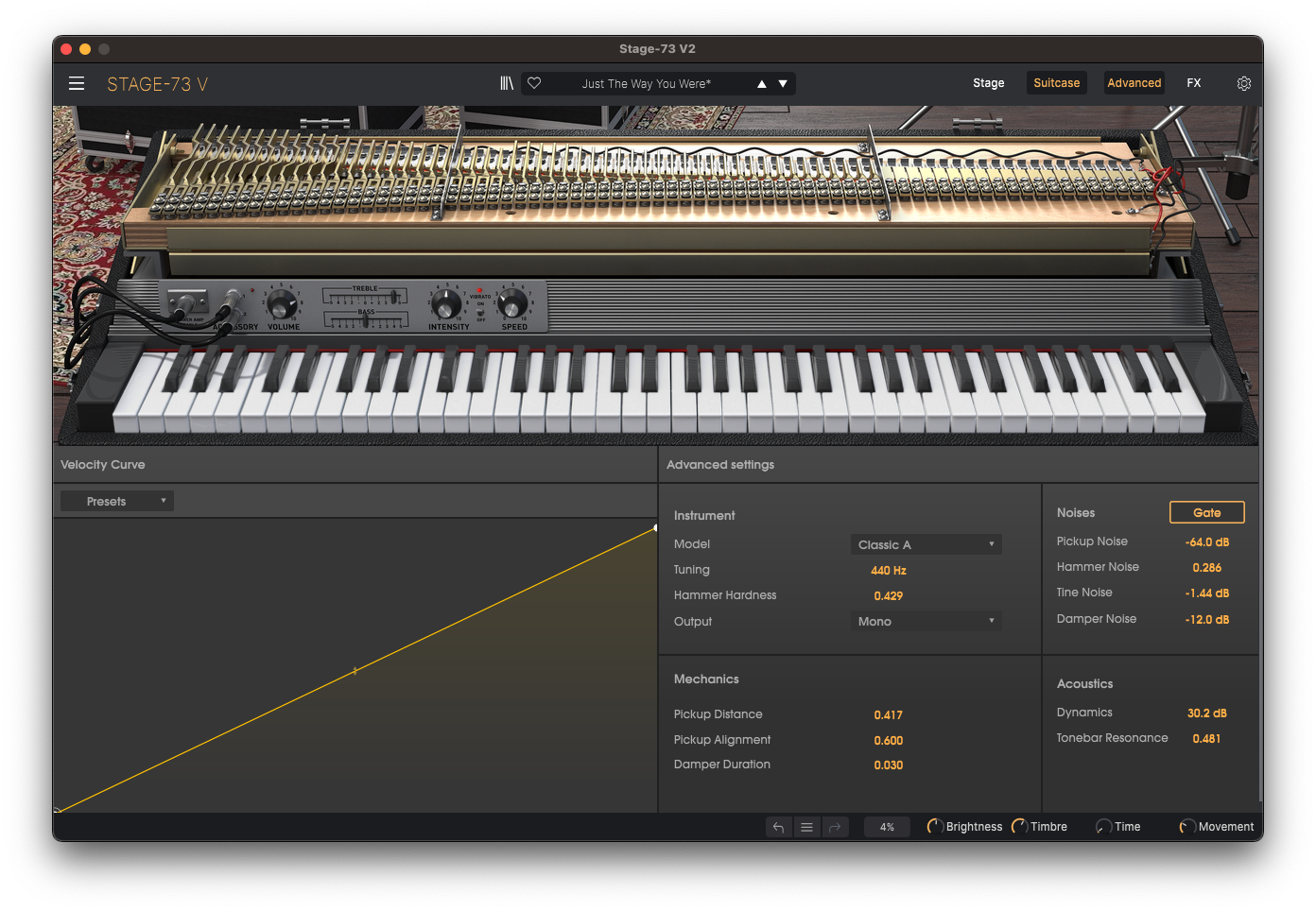Open the Model dropdown showing Classic A
This screenshot has height=911, width=1316.
pos(926,544)
